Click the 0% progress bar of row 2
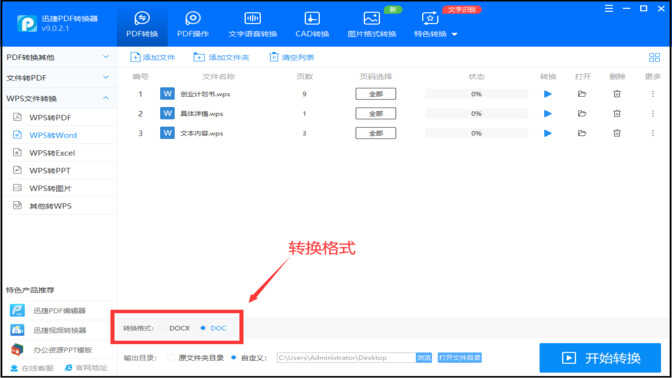Image resolution: width=672 pixels, height=378 pixels. [476, 114]
